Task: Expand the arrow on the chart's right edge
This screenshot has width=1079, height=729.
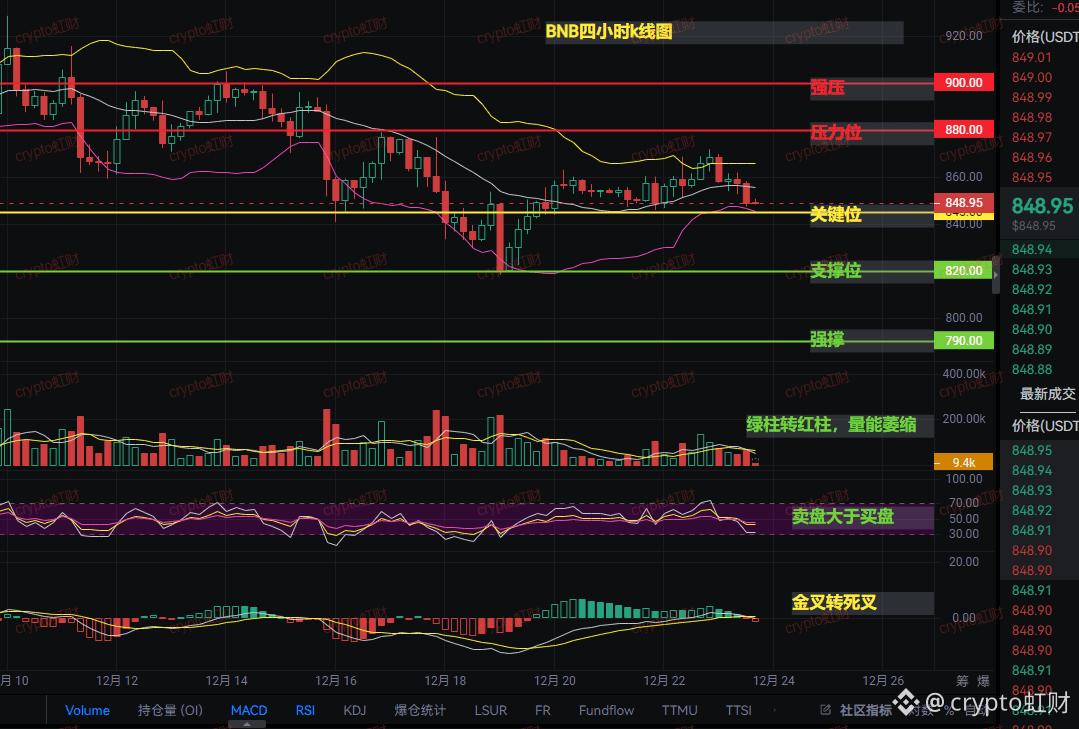Action: [x=996, y=275]
